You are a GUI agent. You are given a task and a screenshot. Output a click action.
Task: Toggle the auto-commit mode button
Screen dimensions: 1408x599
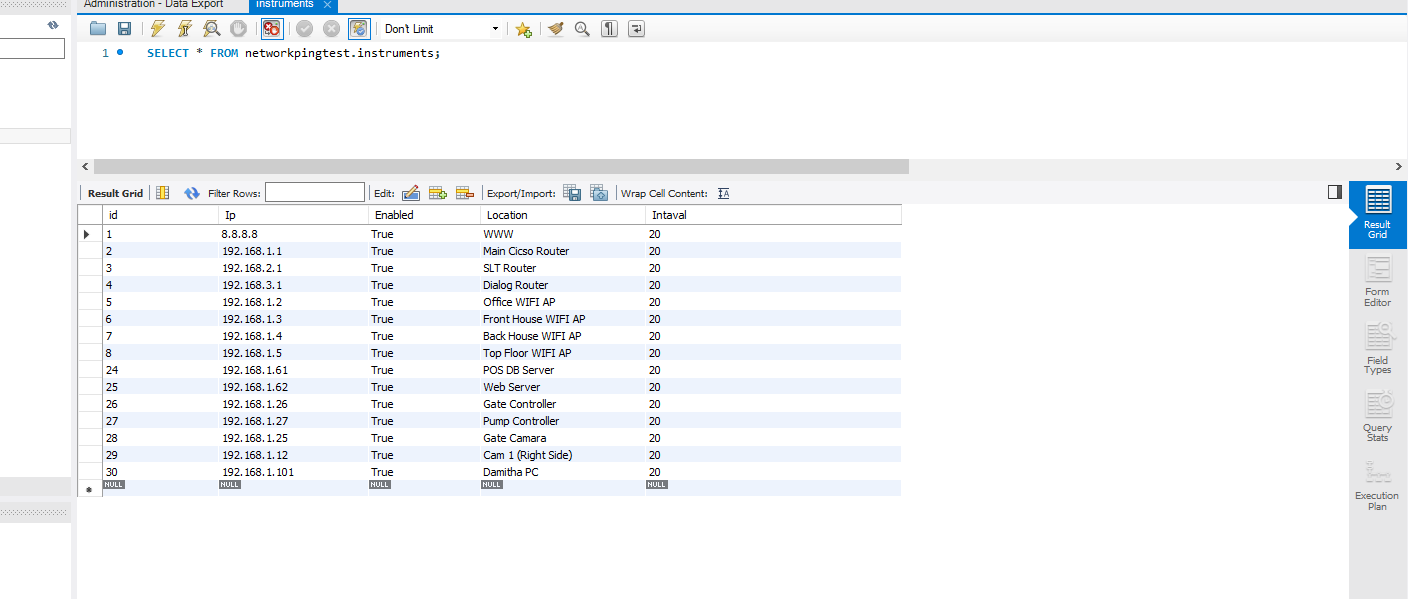coord(358,29)
